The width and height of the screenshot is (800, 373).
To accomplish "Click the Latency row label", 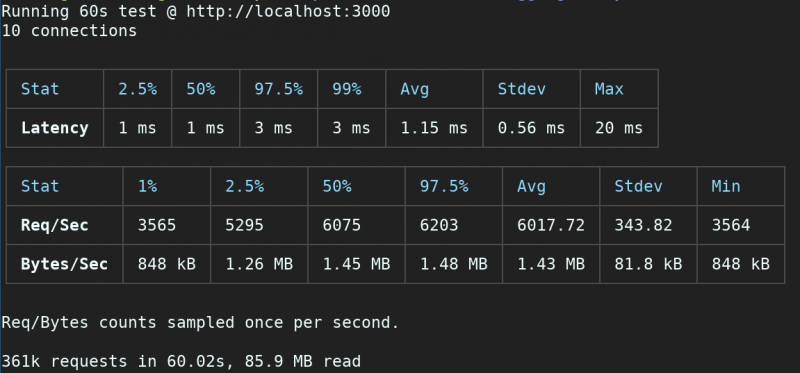I will pyautogui.click(x=55, y=128).
